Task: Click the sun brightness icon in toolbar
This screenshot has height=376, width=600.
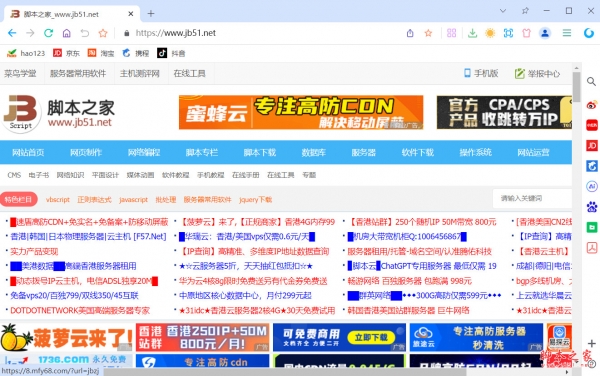Action: [x=490, y=33]
